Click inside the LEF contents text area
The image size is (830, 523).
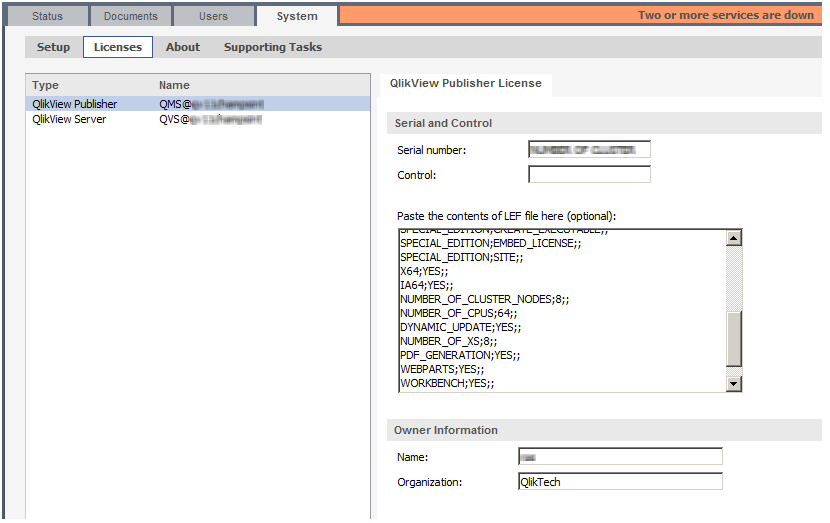(560, 310)
